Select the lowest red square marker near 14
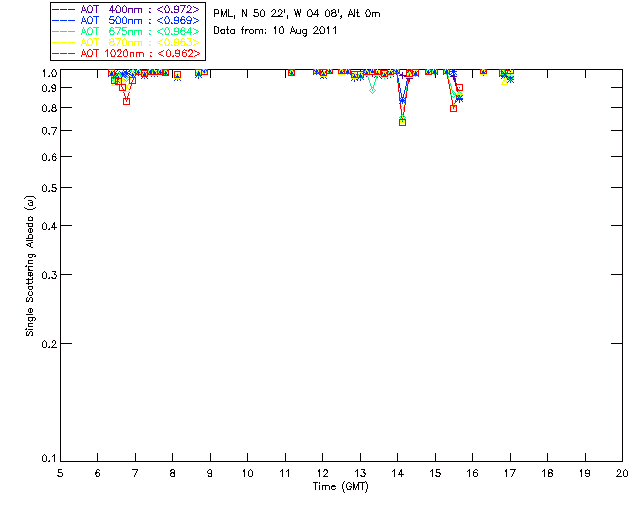Screen dimensions: 640x512 click(402, 122)
